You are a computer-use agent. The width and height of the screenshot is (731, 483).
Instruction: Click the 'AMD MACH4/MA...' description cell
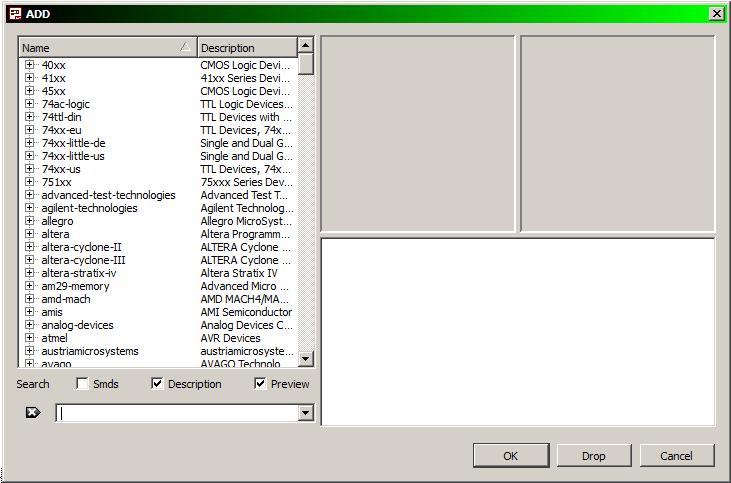[x=245, y=299]
